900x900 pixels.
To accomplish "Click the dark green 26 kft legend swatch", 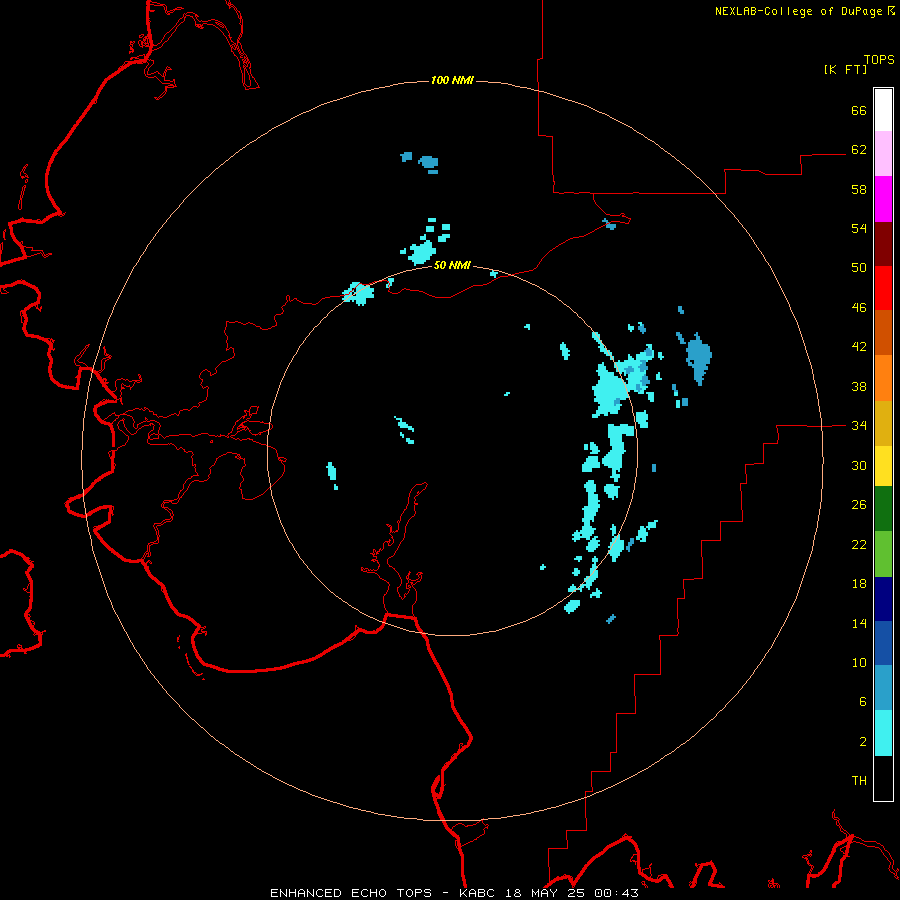I will 883,509.
